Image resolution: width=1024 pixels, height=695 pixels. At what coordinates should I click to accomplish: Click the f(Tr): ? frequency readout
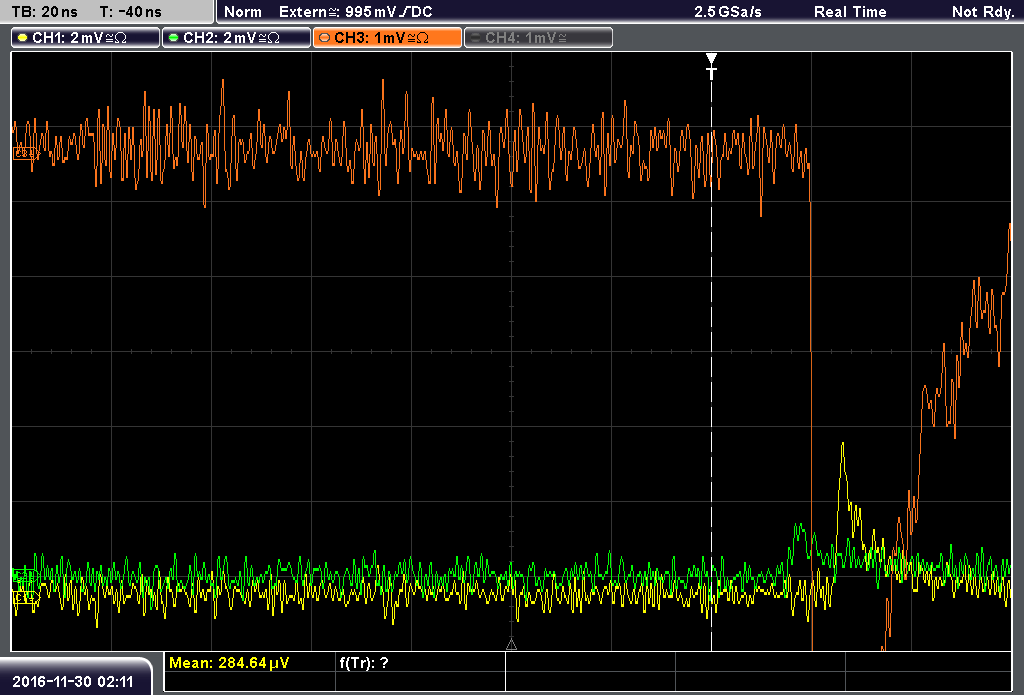pos(364,663)
